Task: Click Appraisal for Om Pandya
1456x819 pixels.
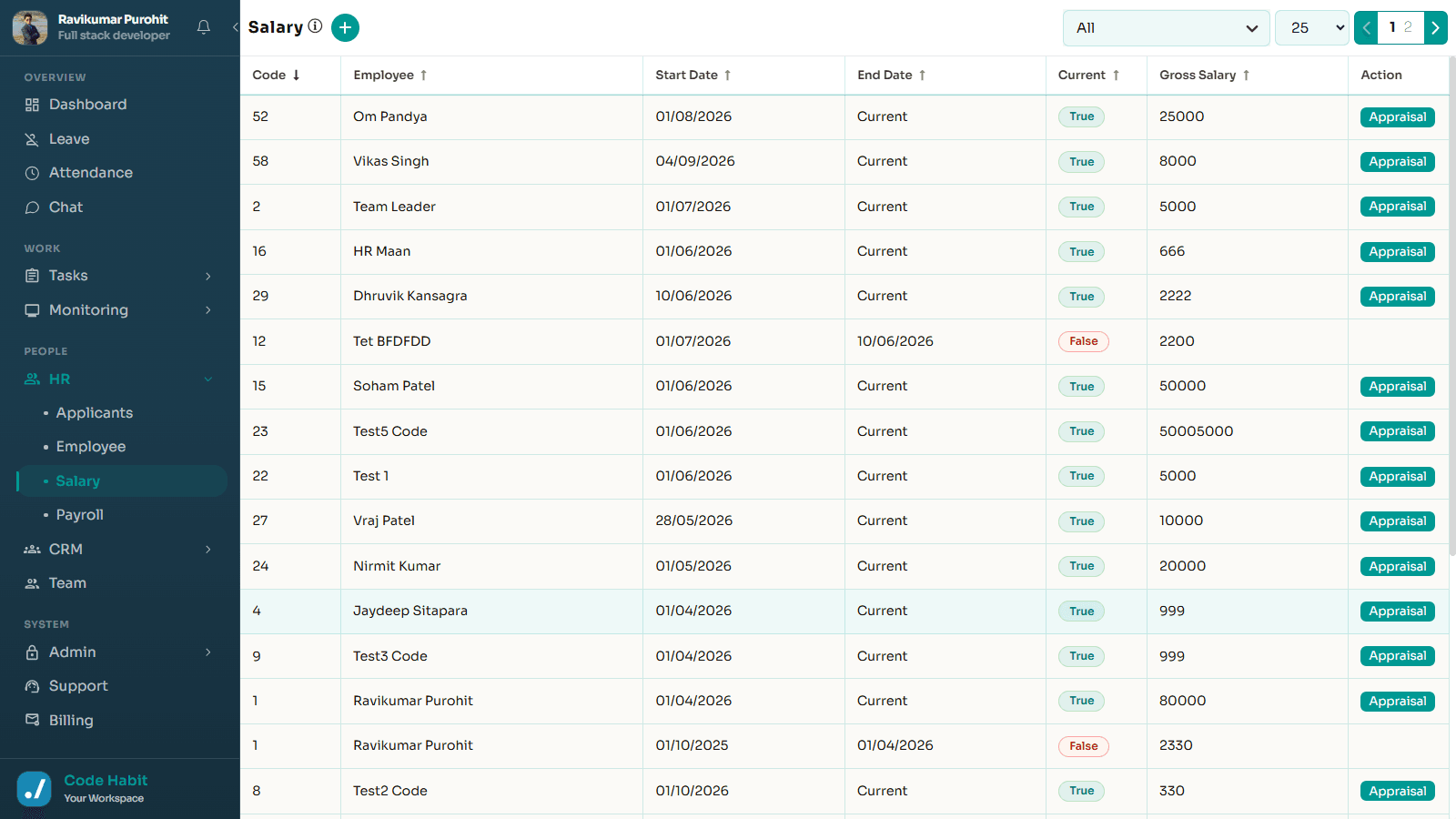Action: point(1398,117)
